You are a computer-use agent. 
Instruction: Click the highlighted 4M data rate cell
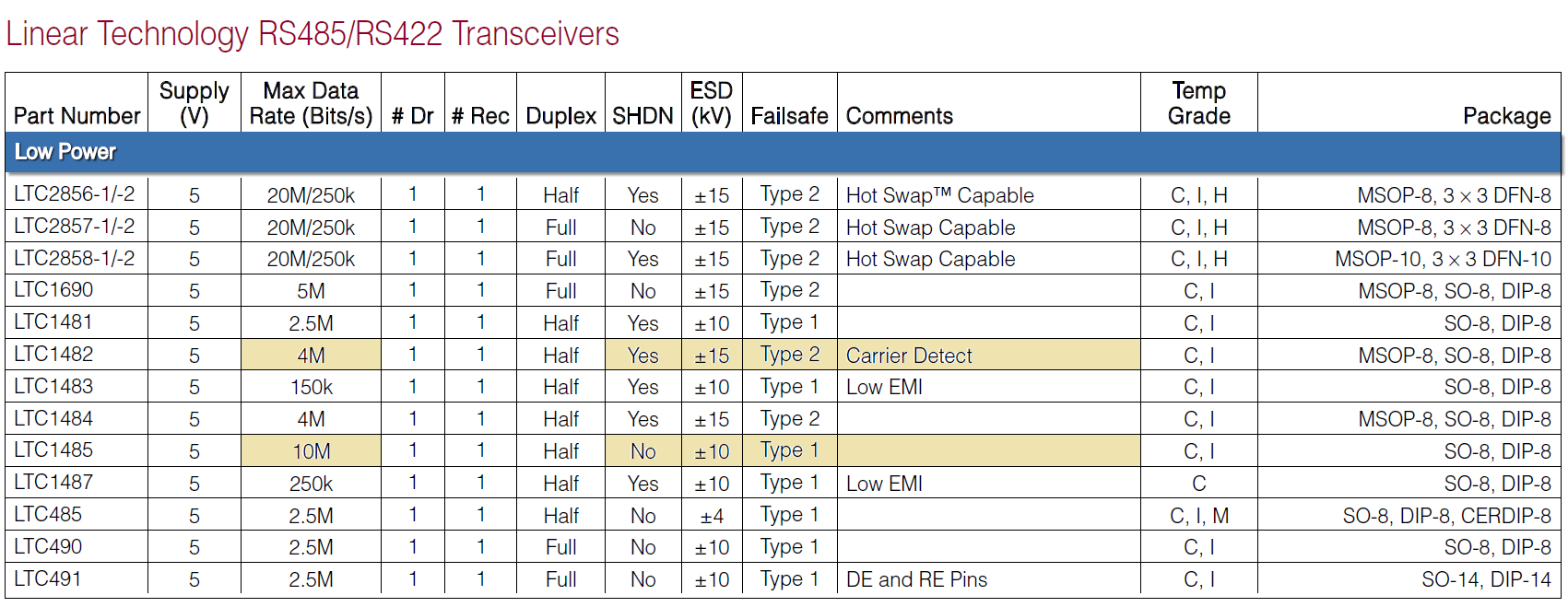pos(311,356)
